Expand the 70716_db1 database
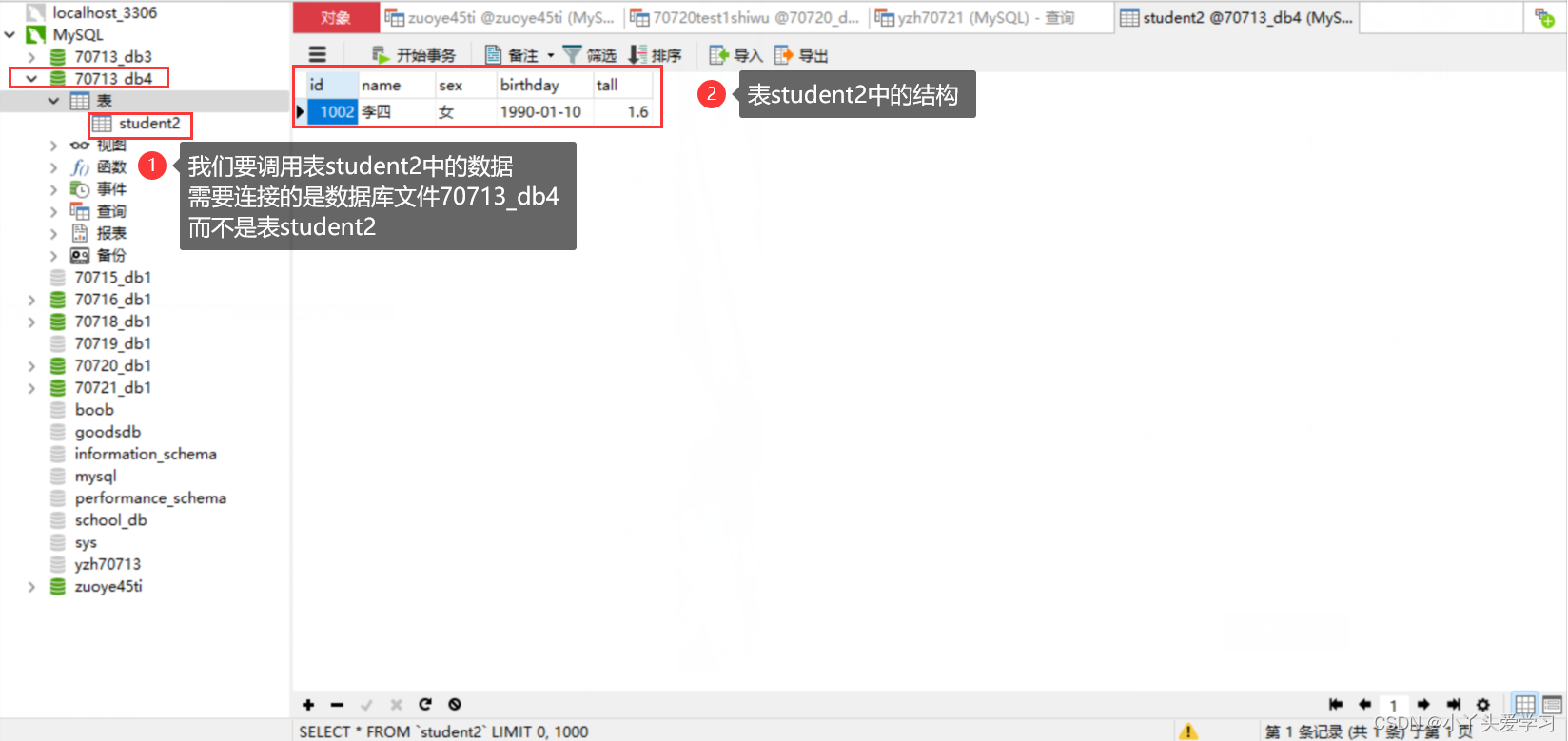This screenshot has height=741, width=1568. [31, 300]
